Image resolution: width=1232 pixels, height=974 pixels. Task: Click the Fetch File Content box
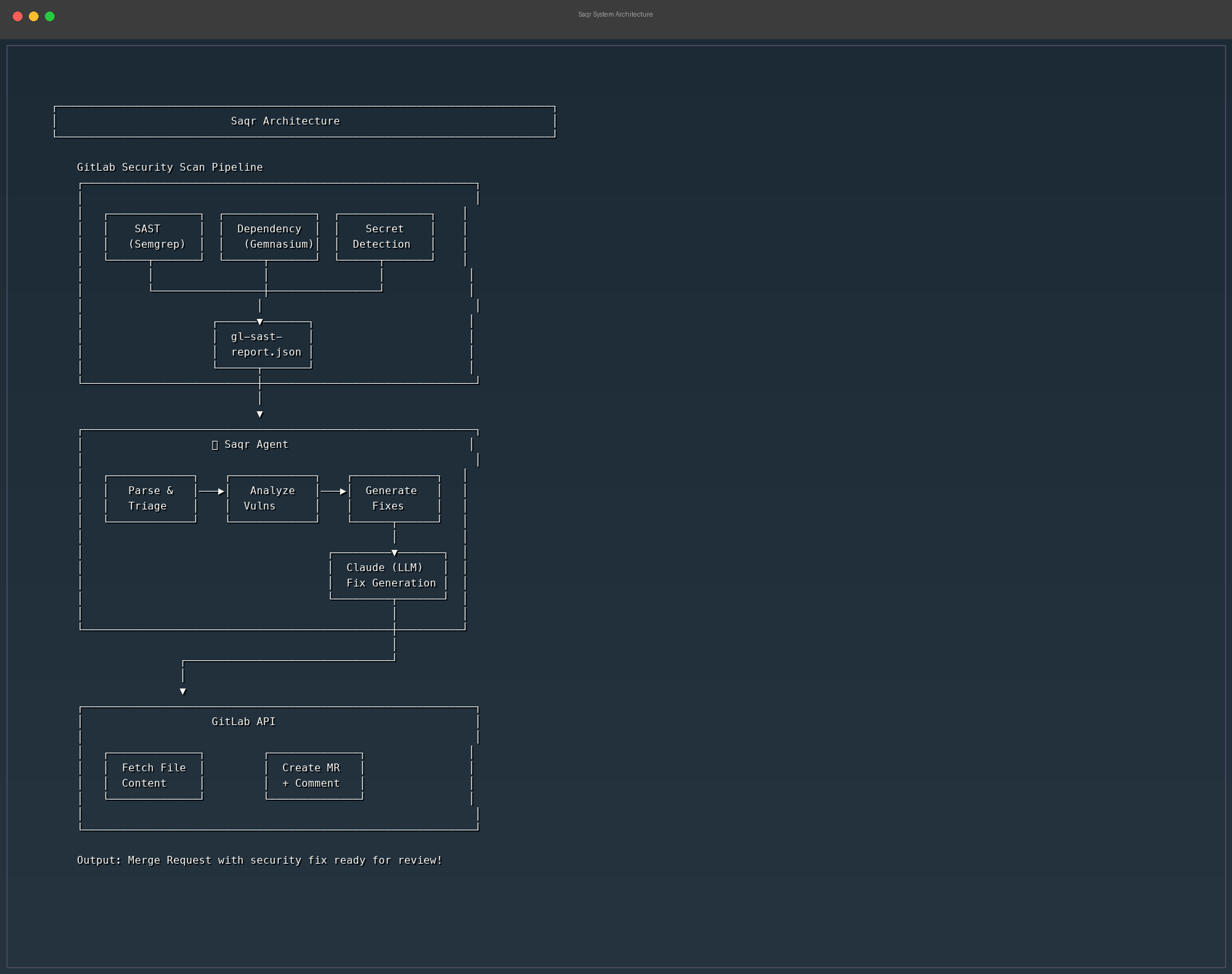point(154,776)
